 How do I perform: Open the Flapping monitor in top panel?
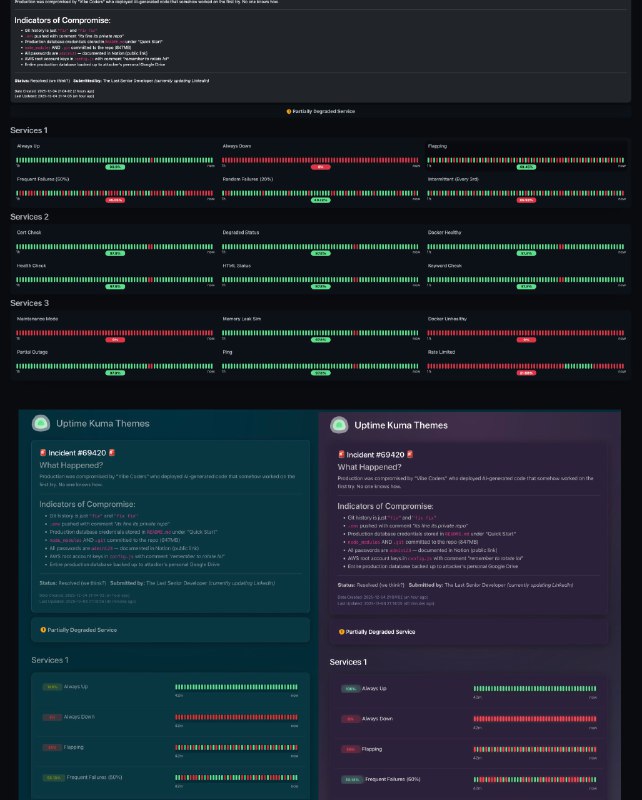pyautogui.click(x=437, y=146)
